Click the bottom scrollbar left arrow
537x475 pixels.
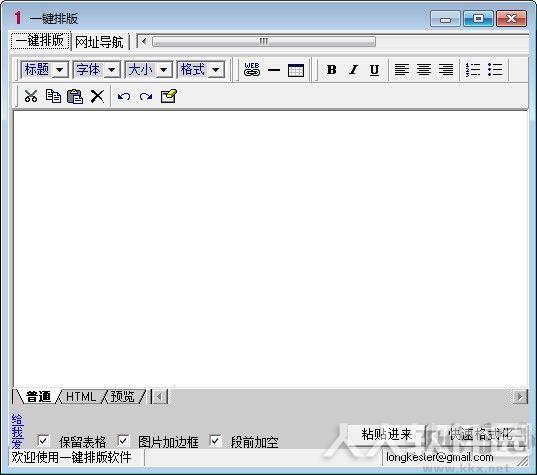click(160, 397)
